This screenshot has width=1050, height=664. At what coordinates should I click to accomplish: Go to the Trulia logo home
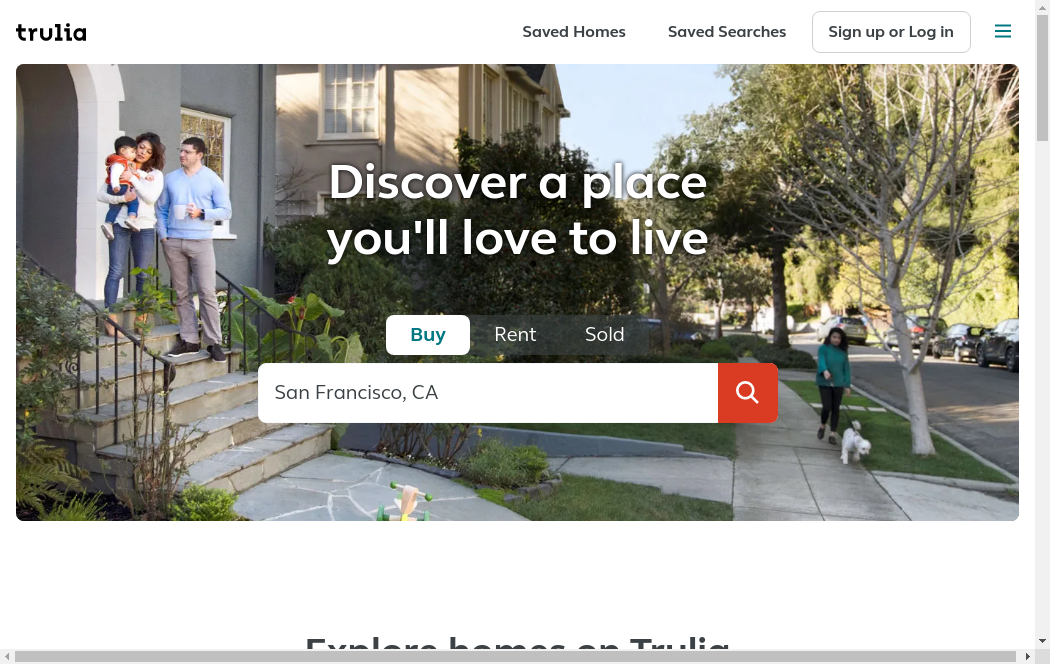tap(51, 32)
